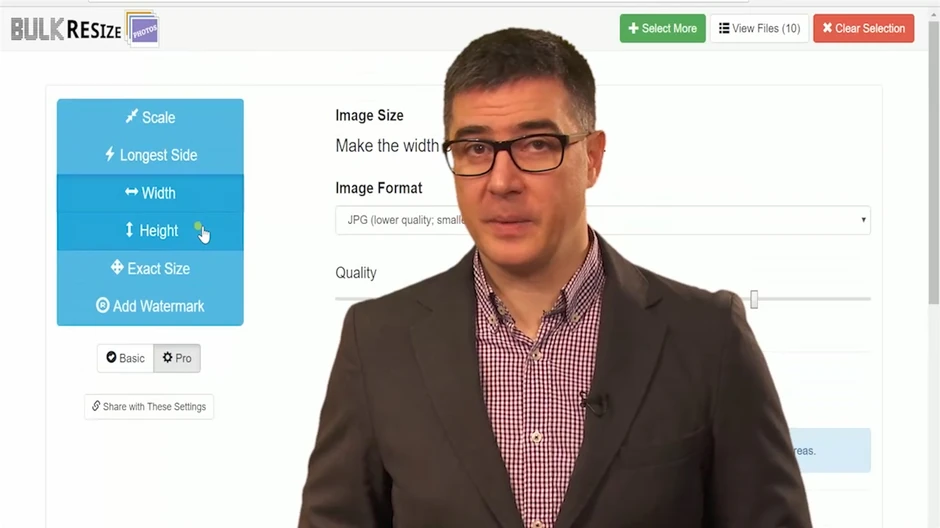Click the Add Watermark registered-mark icon

(x=103, y=305)
